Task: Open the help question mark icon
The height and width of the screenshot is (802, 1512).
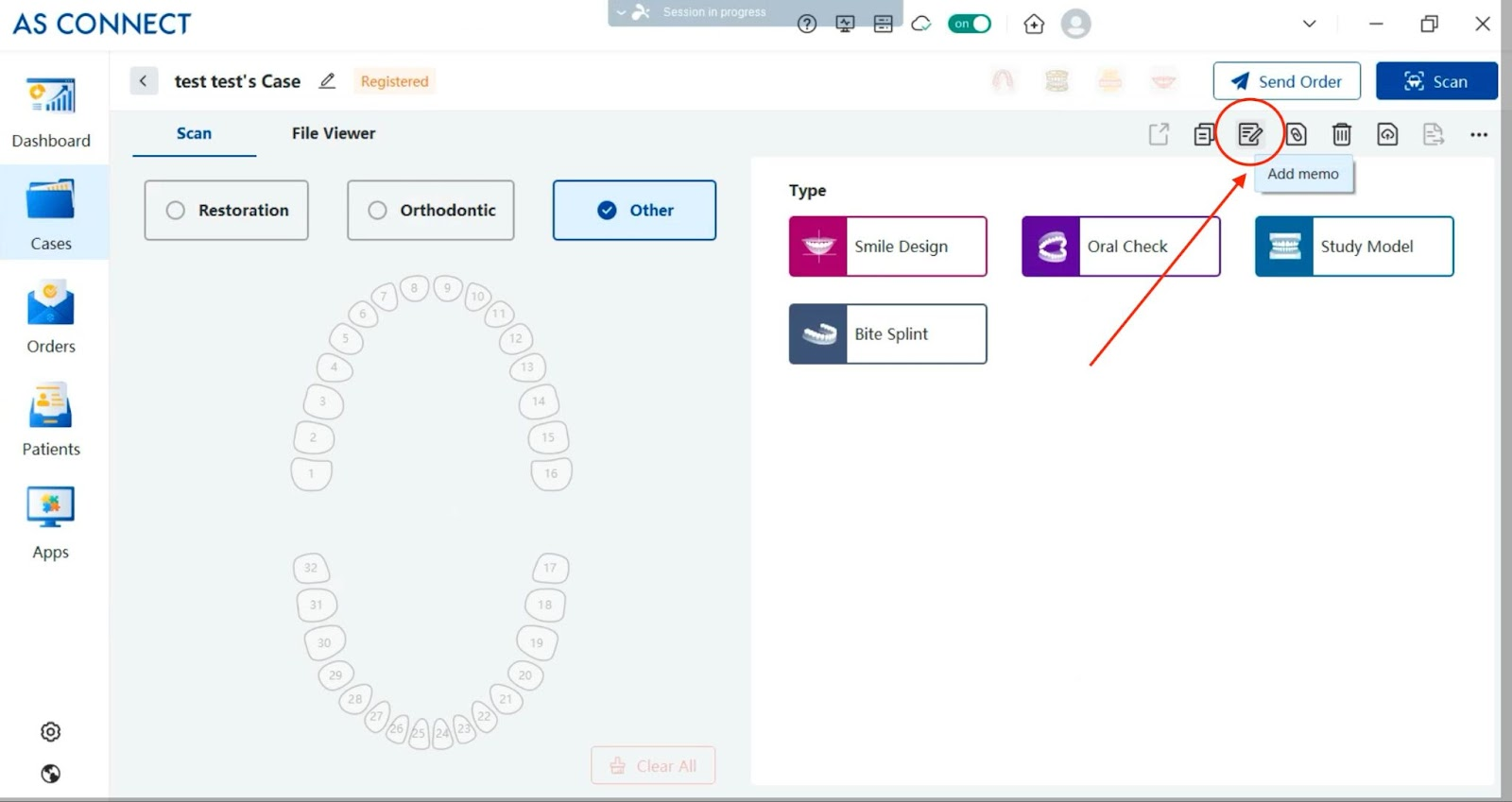Action: [806, 25]
